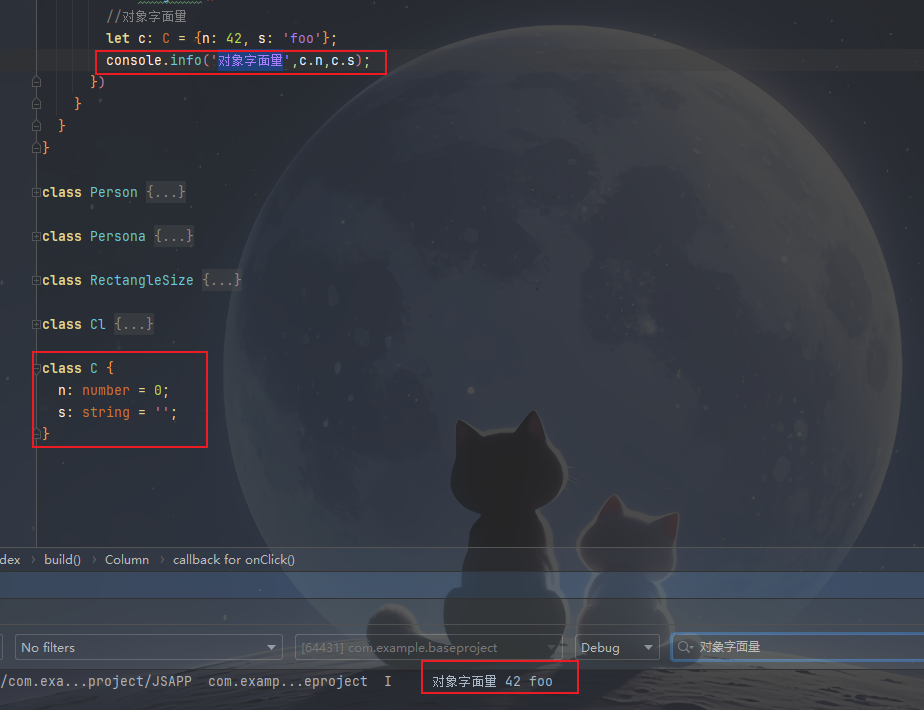This screenshot has width=924, height=710.
Task: Click the //对象字面量 comment line
Action: coord(146,16)
